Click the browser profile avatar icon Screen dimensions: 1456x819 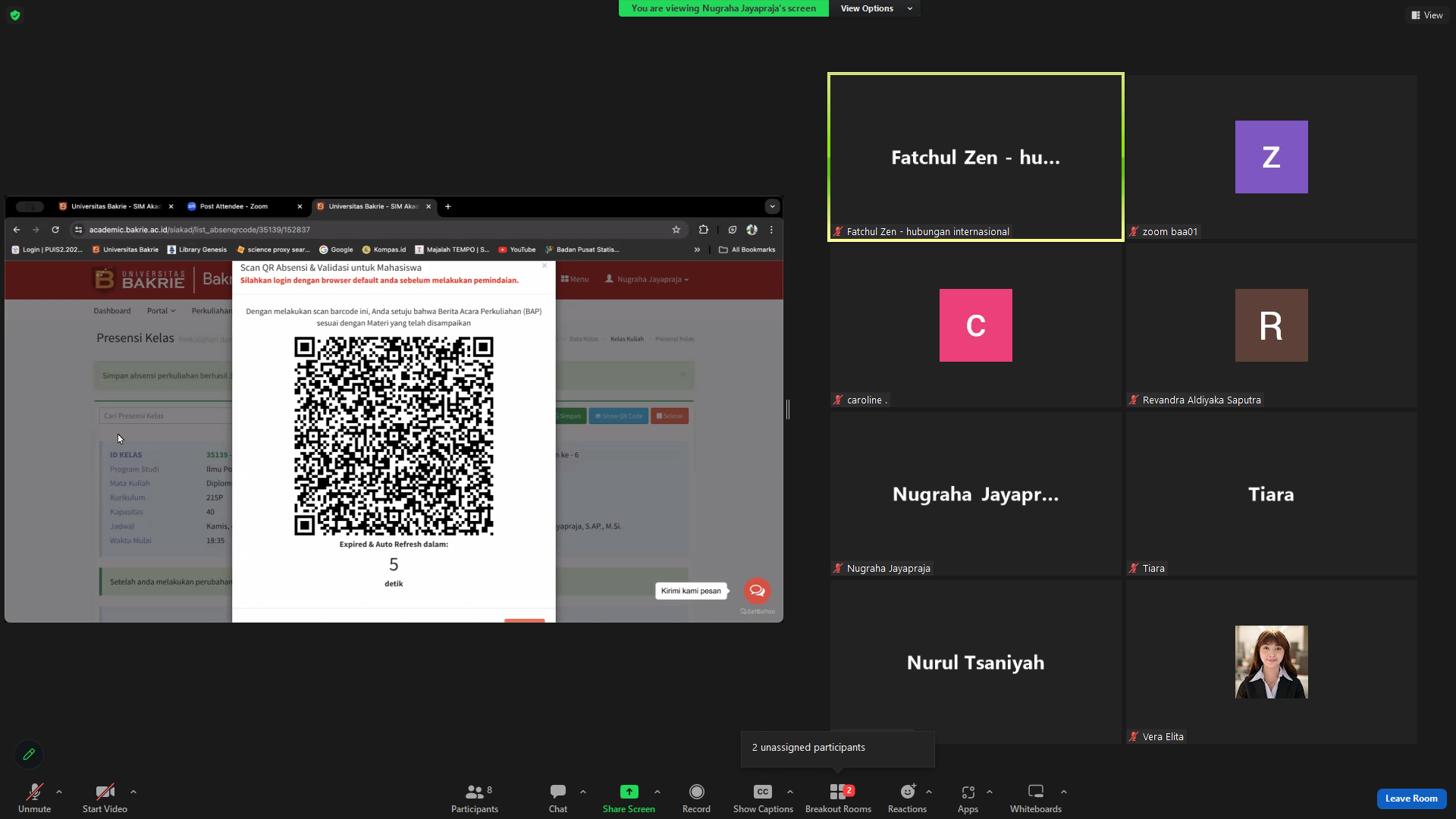752,230
